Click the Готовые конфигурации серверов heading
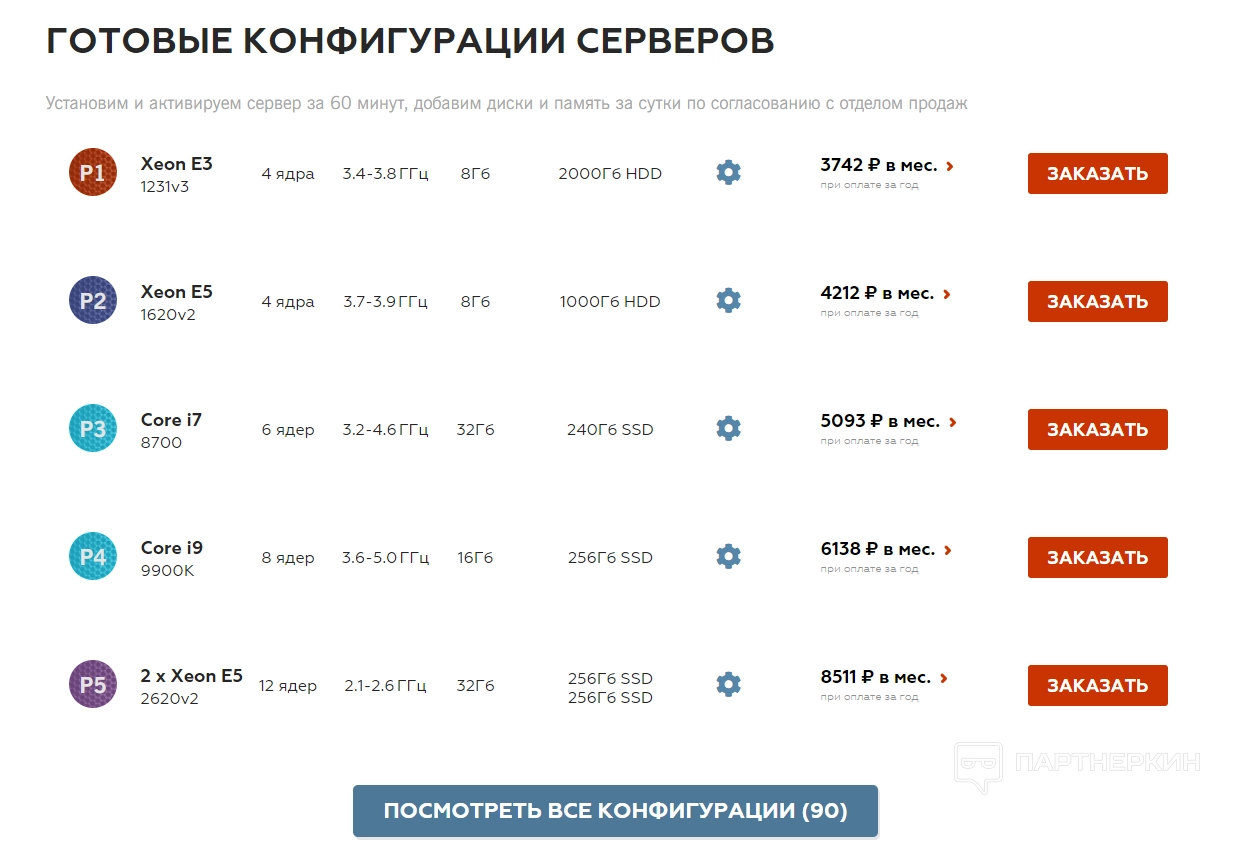The width and height of the screenshot is (1252, 847). [410, 41]
